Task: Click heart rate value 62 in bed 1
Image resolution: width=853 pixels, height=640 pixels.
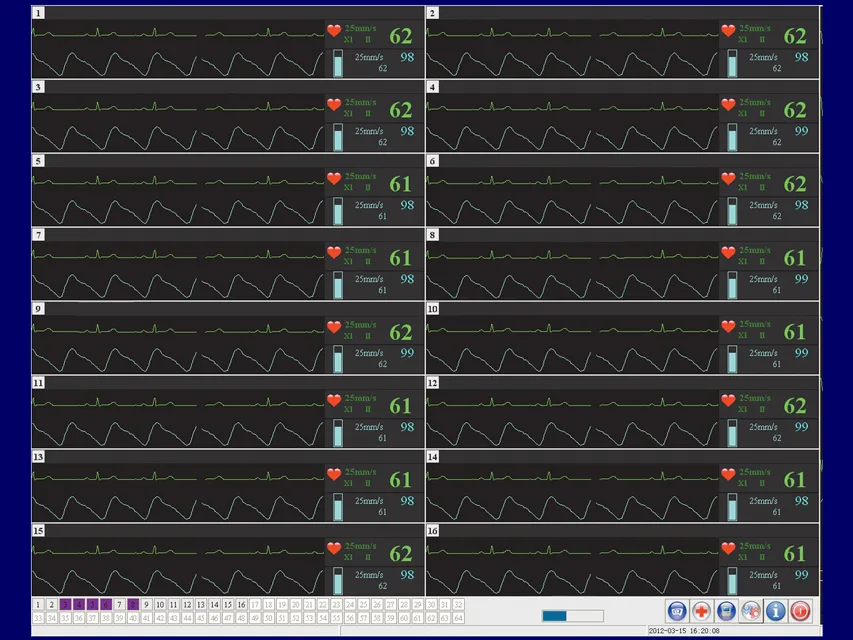Action: click(401, 36)
